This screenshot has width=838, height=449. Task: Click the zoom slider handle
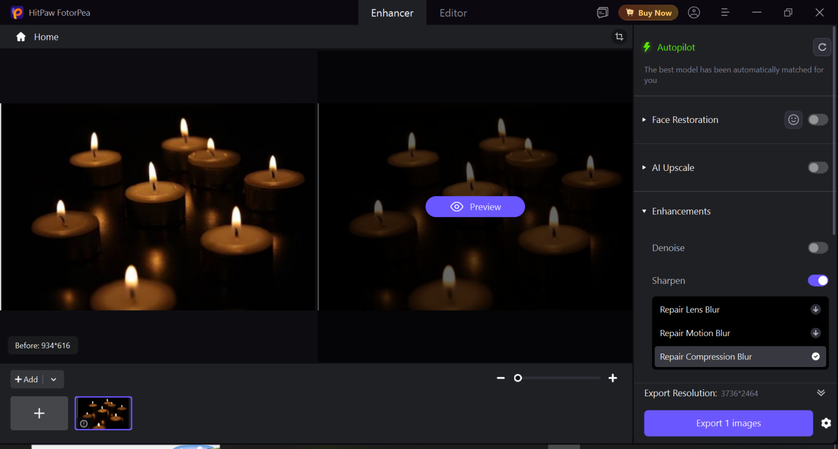[x=517, y=378]
